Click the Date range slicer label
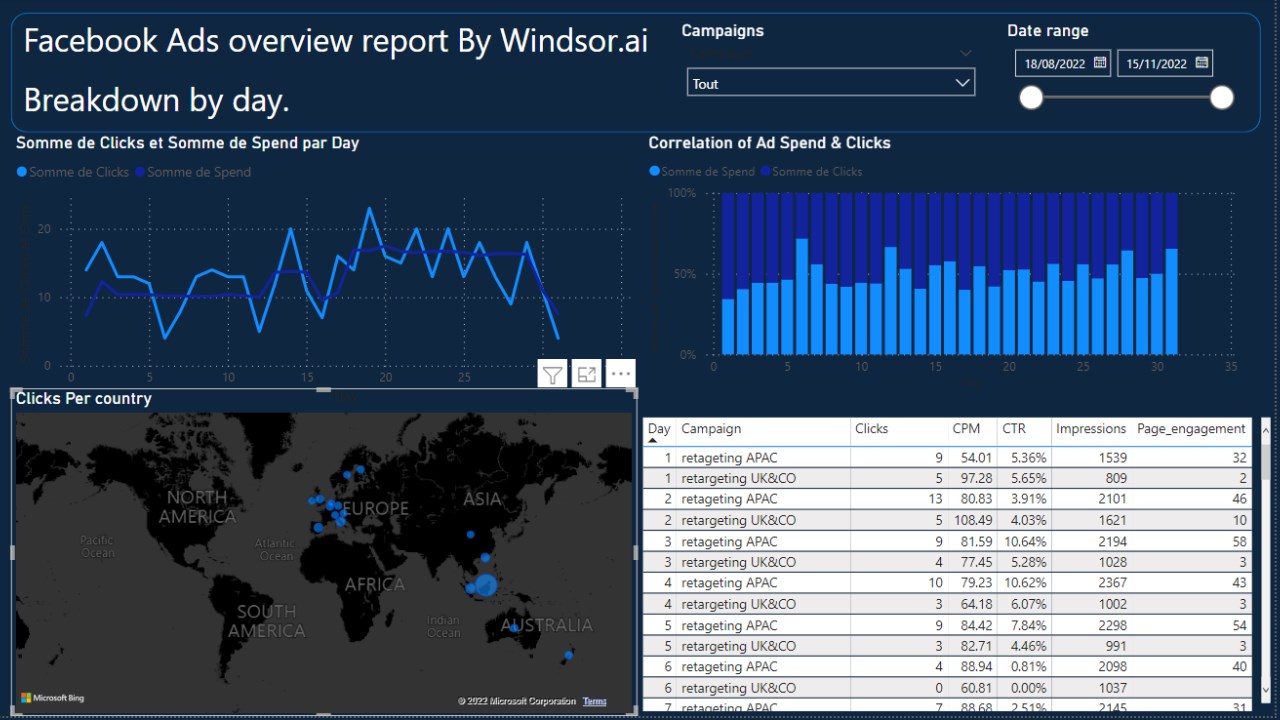Screen dimensions: 1280x720 tap(1048, 31)
